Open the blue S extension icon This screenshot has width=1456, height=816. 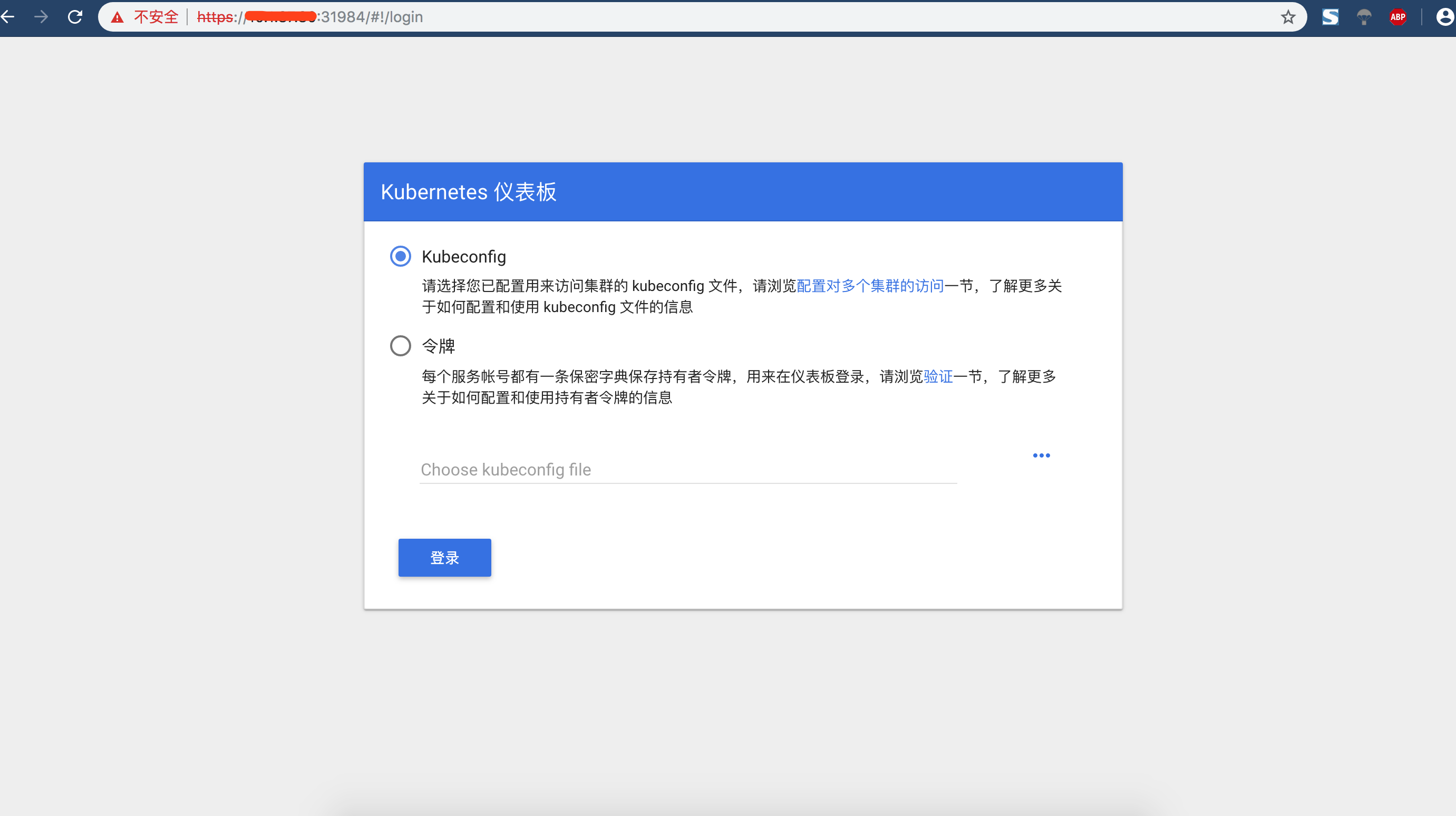(1330, 17)
